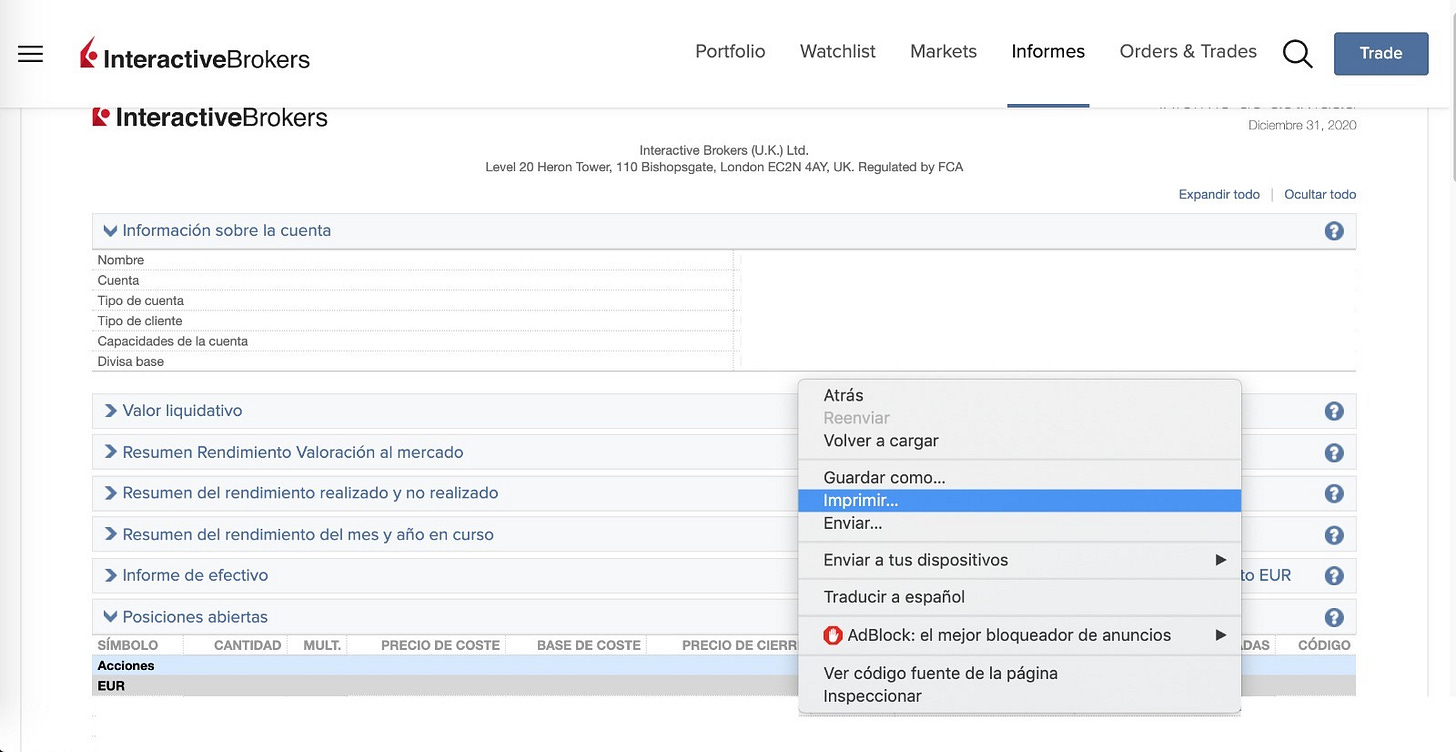The image size is (1456, 752).
Task: Click the Nombre row label
Action: click(121, 260)
